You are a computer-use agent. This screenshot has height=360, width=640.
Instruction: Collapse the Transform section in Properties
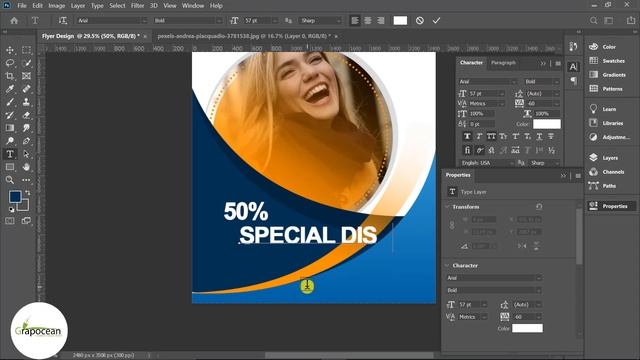point(447,207)
